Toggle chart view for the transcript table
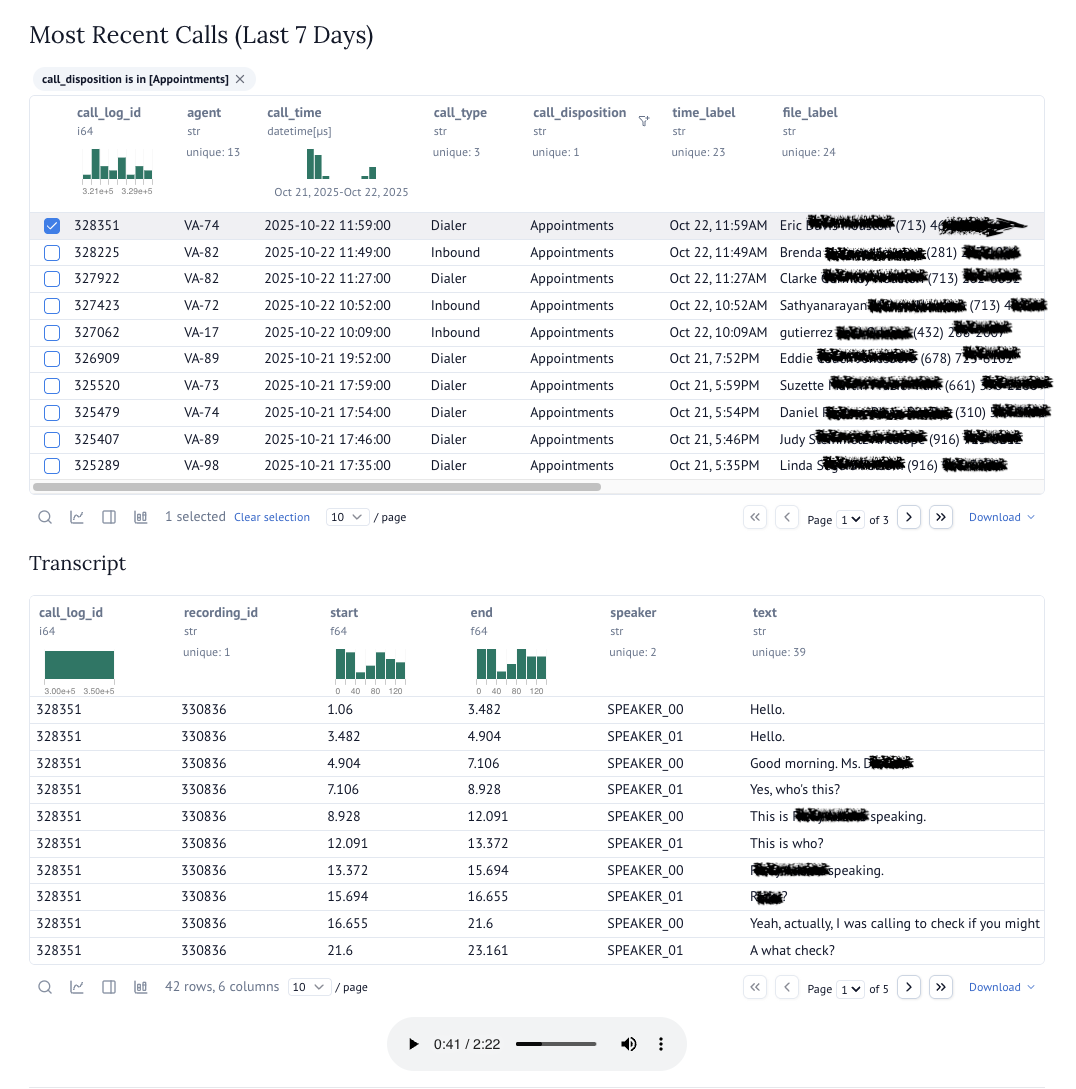 tap(76, 987)
